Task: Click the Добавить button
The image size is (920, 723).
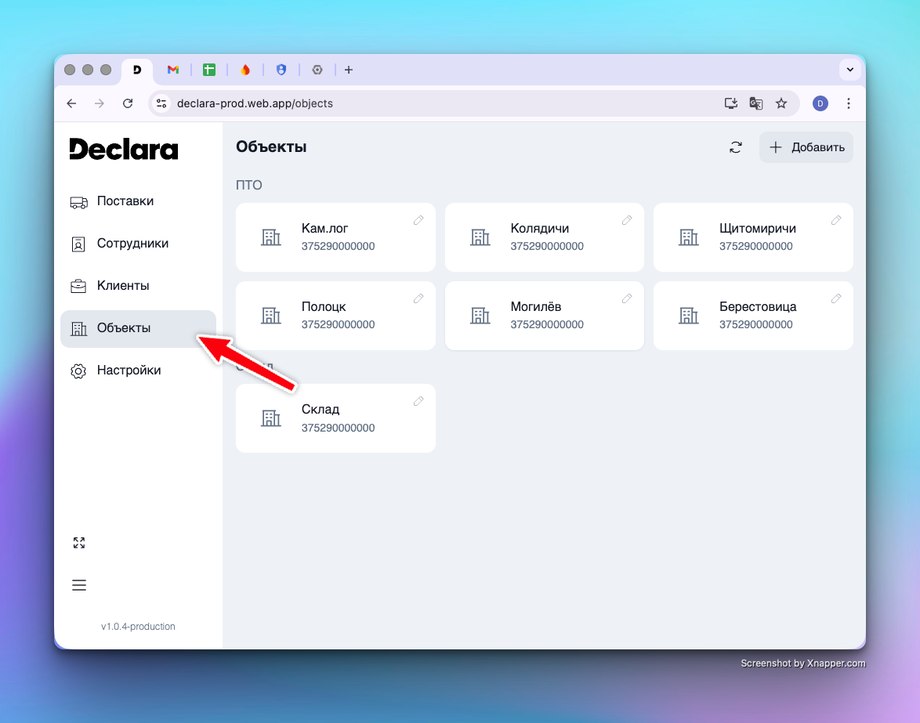Action: 806,147
